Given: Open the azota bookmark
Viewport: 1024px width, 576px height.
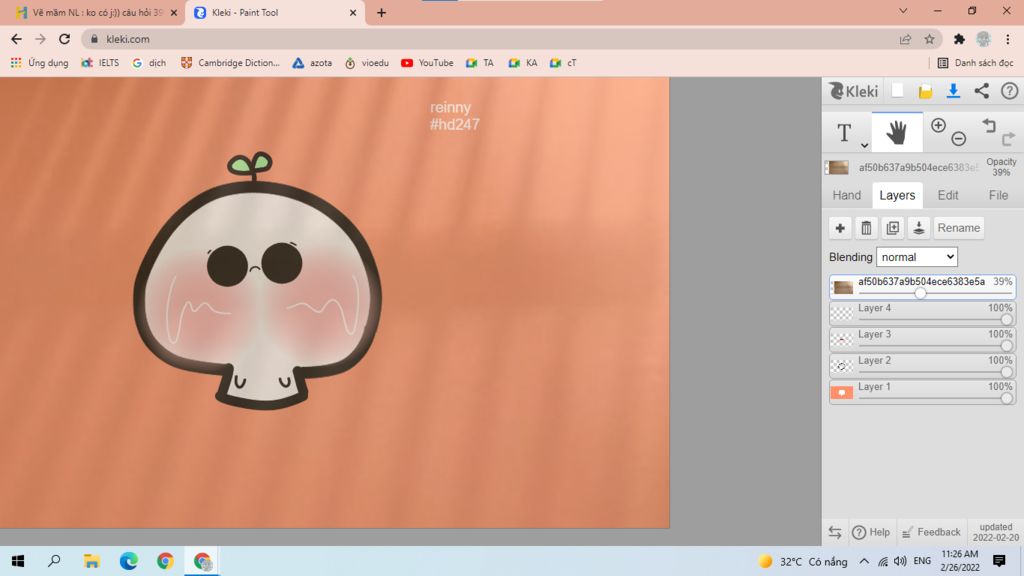Looking at the screenshot, I should 312,63.
